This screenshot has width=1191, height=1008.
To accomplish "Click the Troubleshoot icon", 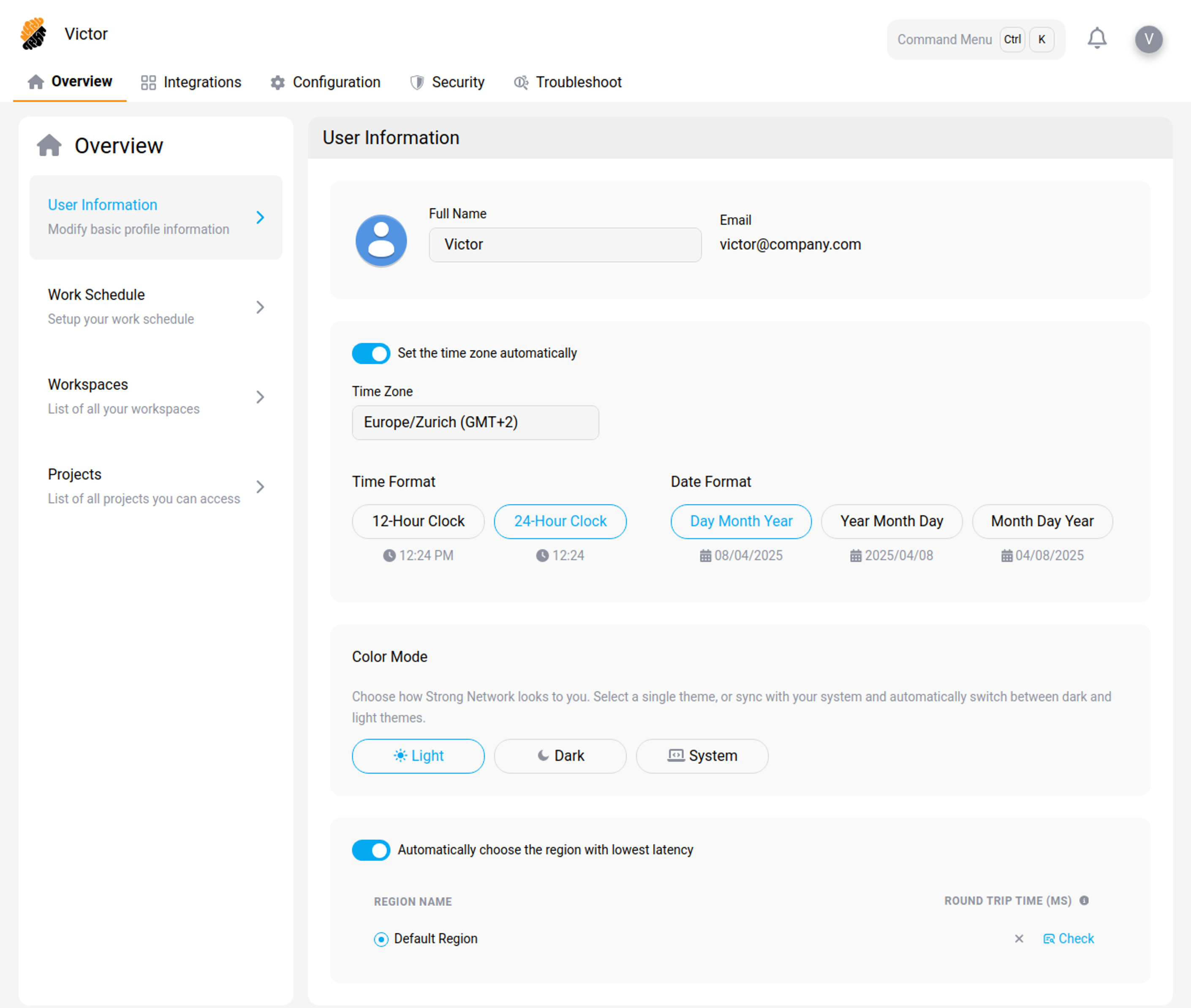I will pos(520,82).
